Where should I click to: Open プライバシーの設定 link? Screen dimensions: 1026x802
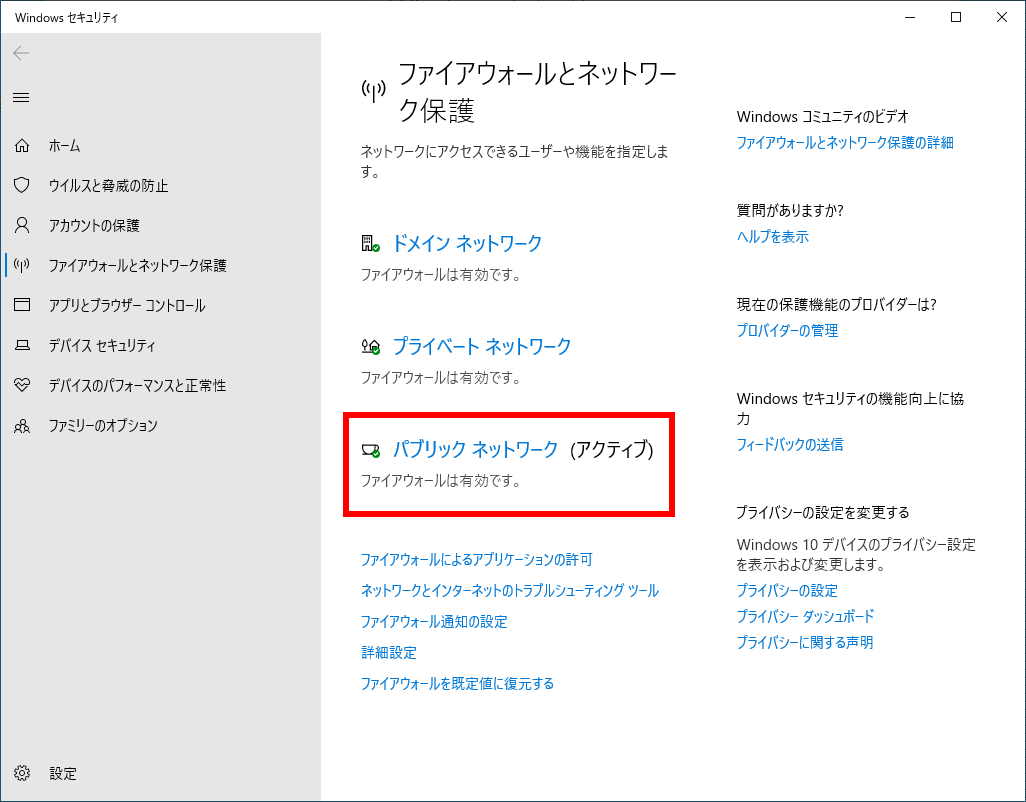click(787, 591)
